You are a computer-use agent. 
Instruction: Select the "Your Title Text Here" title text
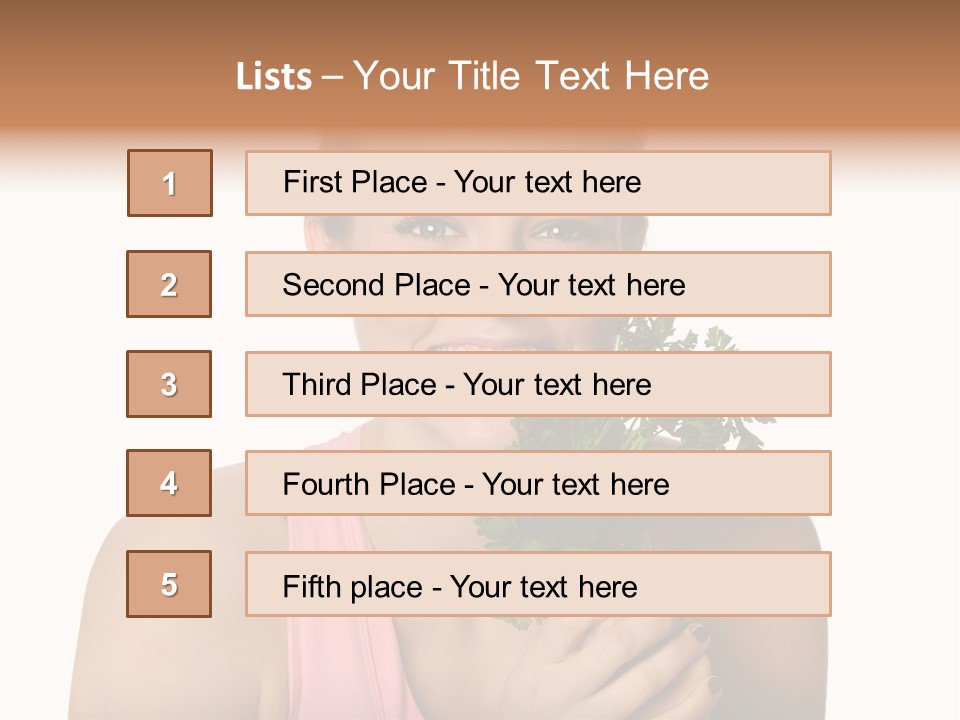(x=531, y=77)
